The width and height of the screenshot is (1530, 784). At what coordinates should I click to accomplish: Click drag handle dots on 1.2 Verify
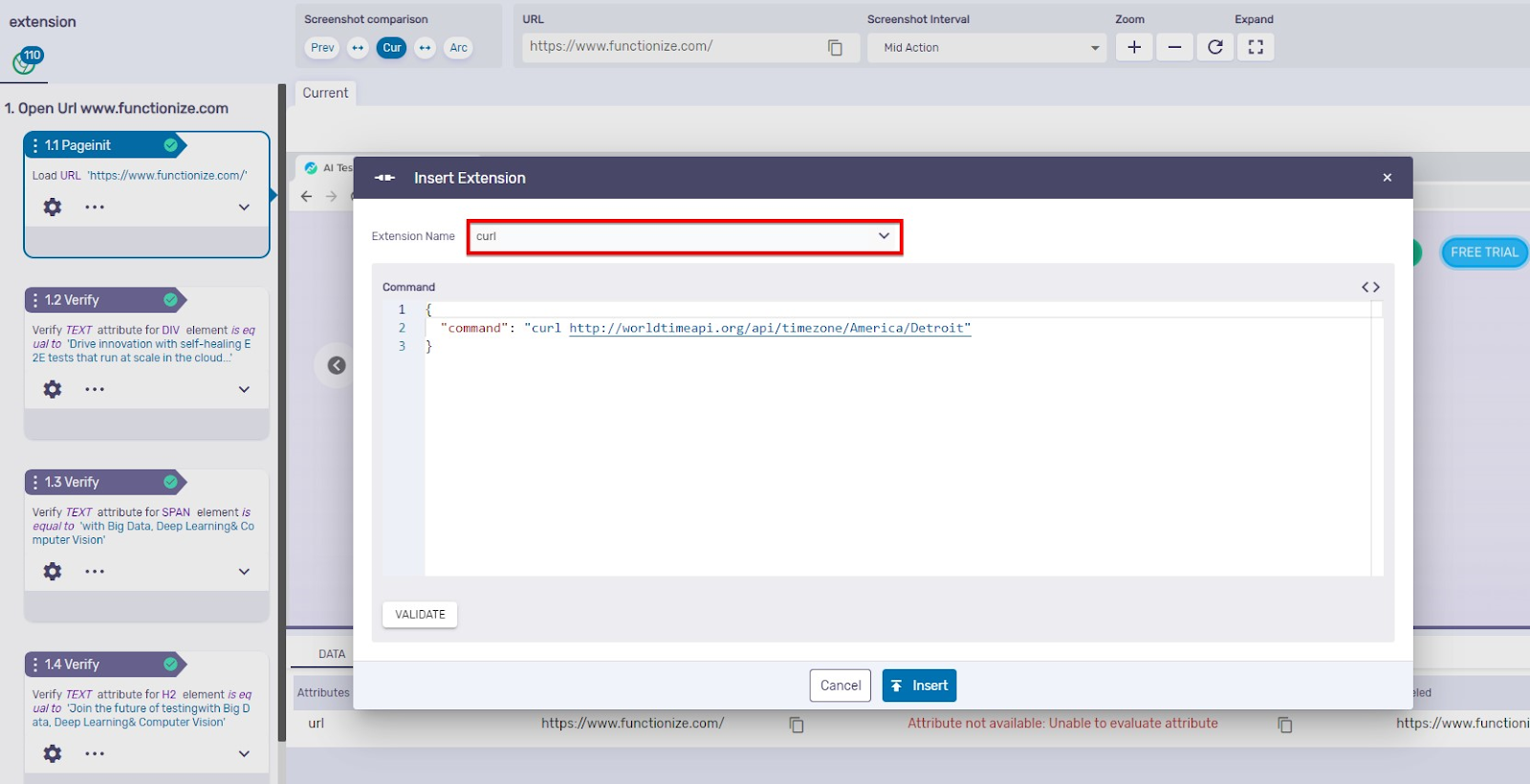pyautogui.click(x=35, y=300)
